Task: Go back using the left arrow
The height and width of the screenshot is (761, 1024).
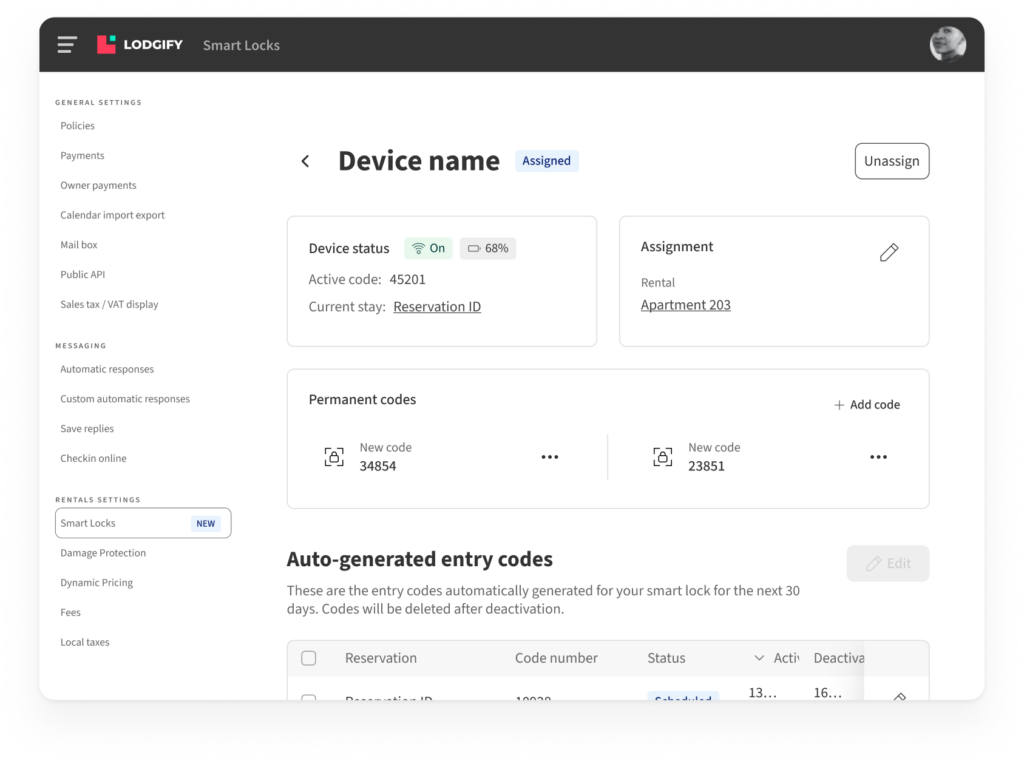Action: point(306,161)
